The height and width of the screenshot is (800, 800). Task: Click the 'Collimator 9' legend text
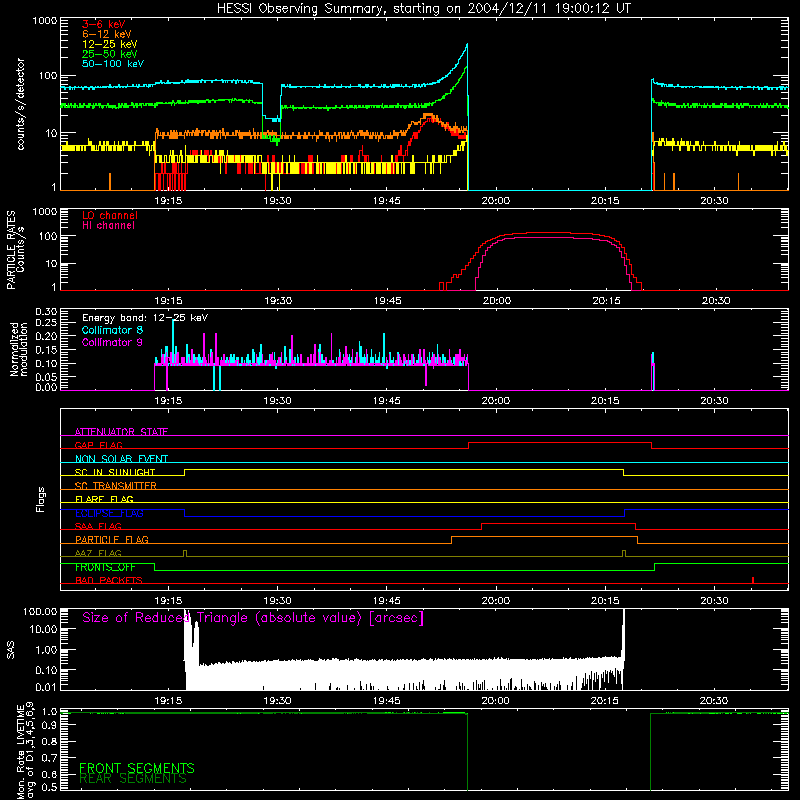pyautogui.click(x=112, y=342)
